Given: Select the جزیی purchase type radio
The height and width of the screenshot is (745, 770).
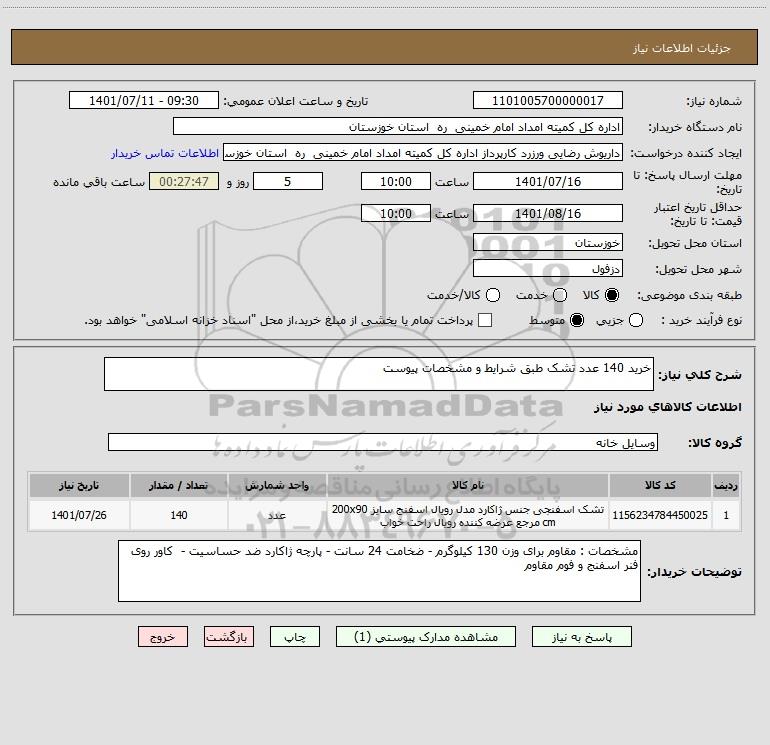Looking at the screenshot, I should pos(635,321).
